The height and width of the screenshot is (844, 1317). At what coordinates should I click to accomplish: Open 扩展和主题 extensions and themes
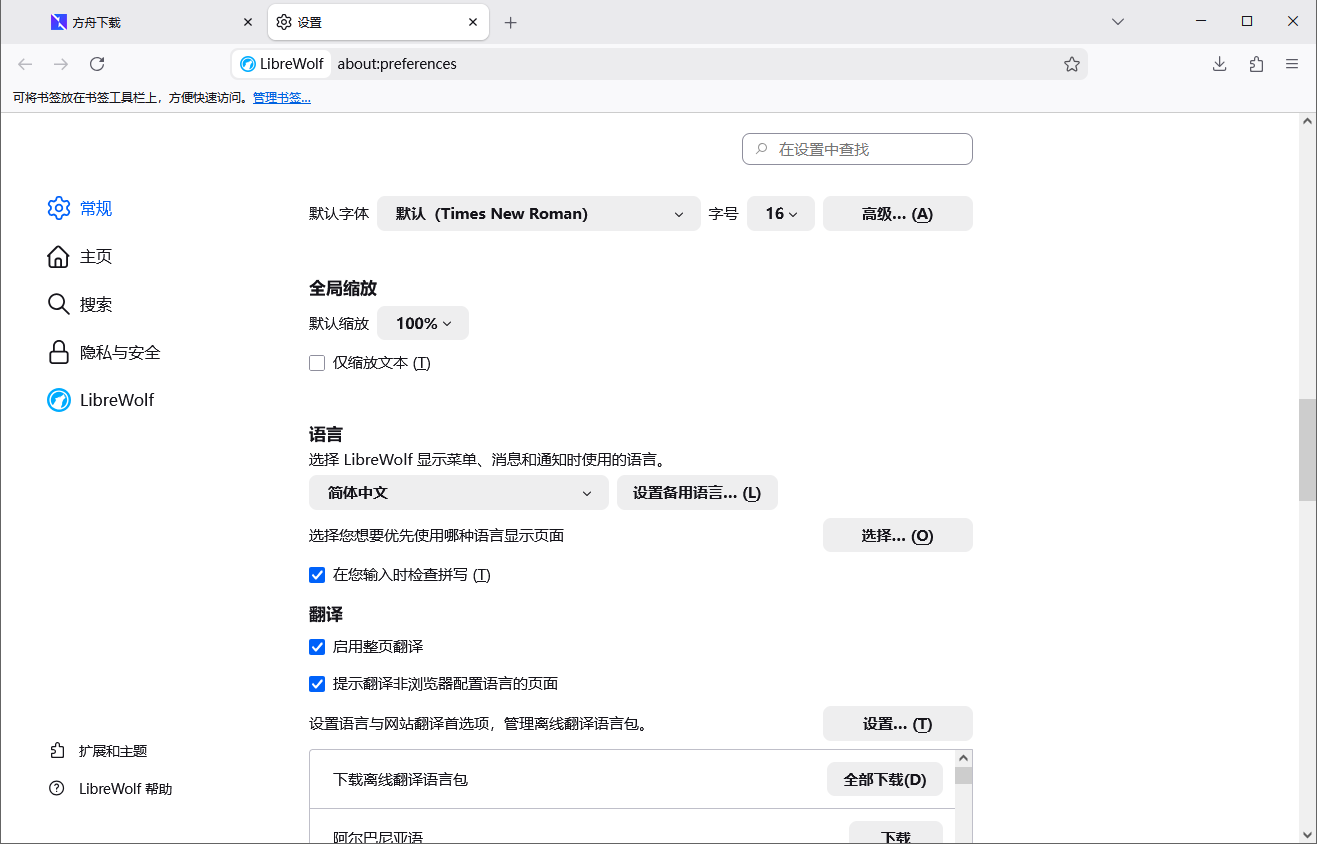point(113,750)
